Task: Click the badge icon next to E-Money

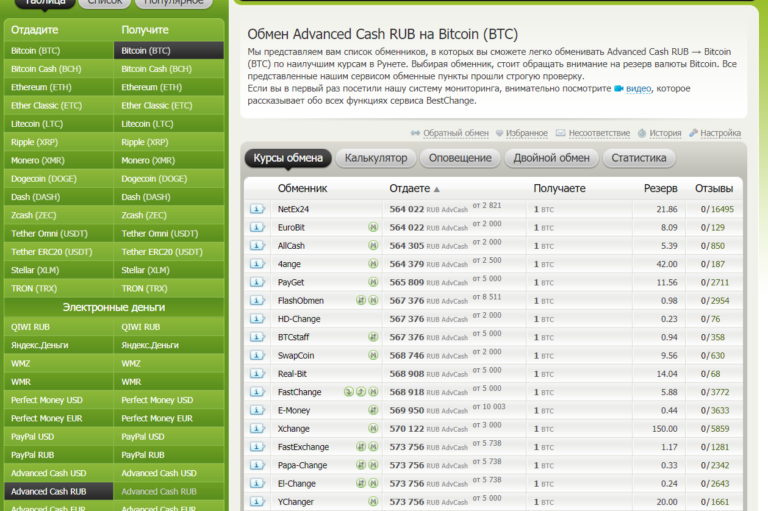Action: click(x=373, y=410)
